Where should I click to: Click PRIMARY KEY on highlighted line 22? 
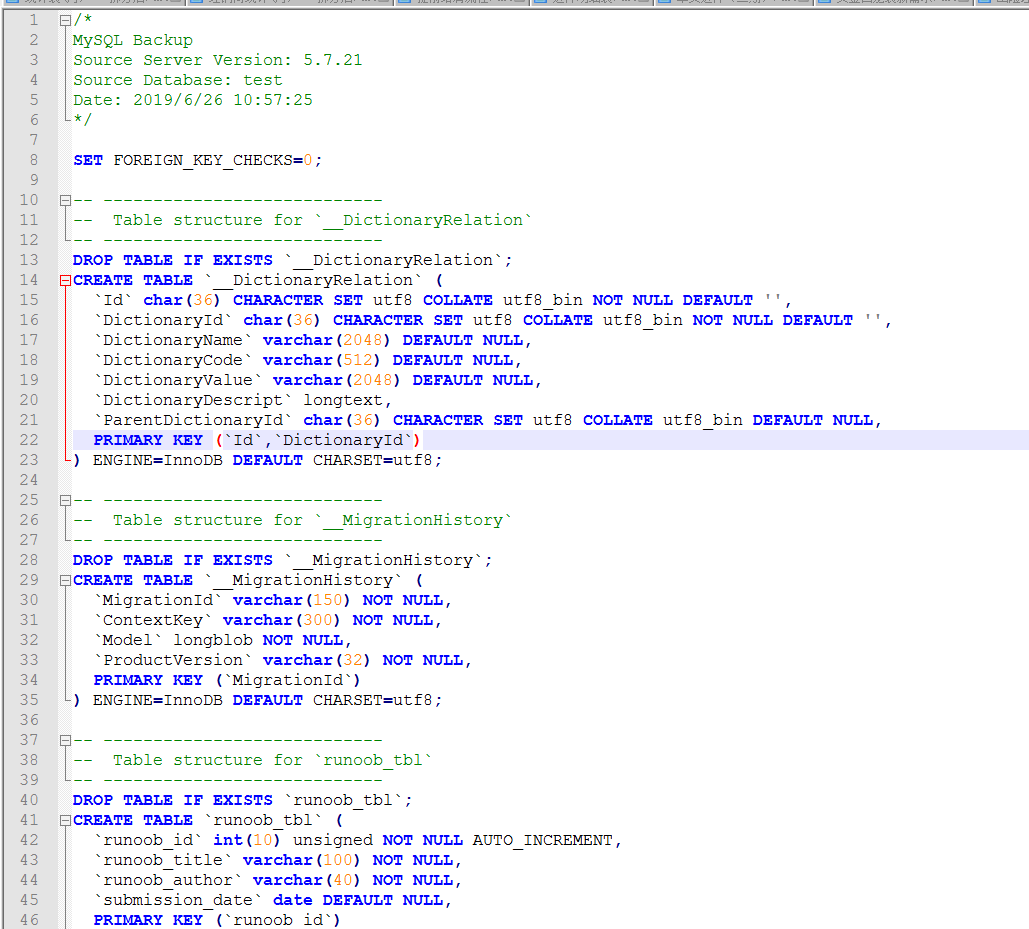point(148,440)
